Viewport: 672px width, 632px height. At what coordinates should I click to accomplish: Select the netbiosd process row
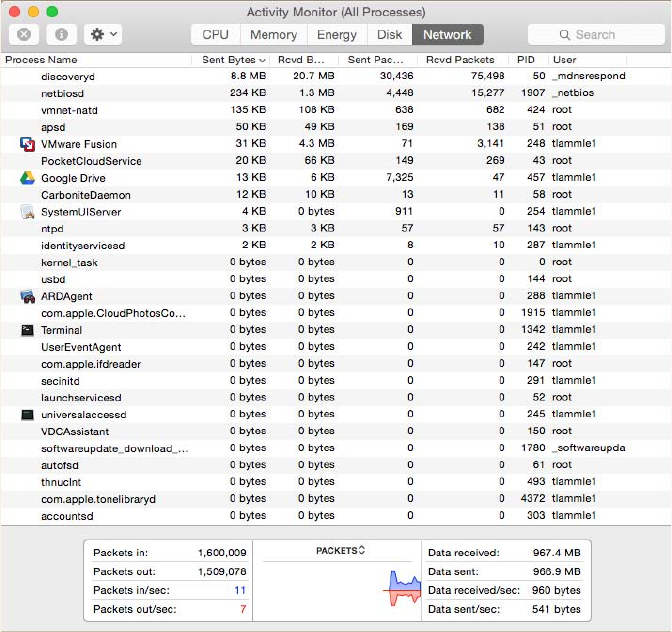(336, 93)
